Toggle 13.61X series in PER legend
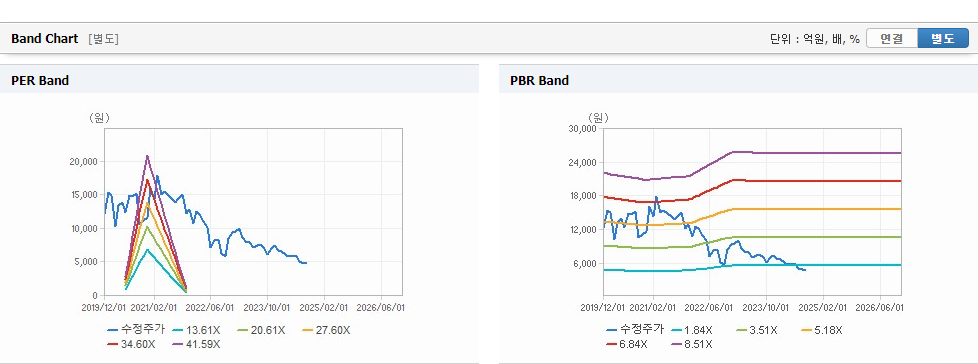978x364 pixels. [198, 330]
